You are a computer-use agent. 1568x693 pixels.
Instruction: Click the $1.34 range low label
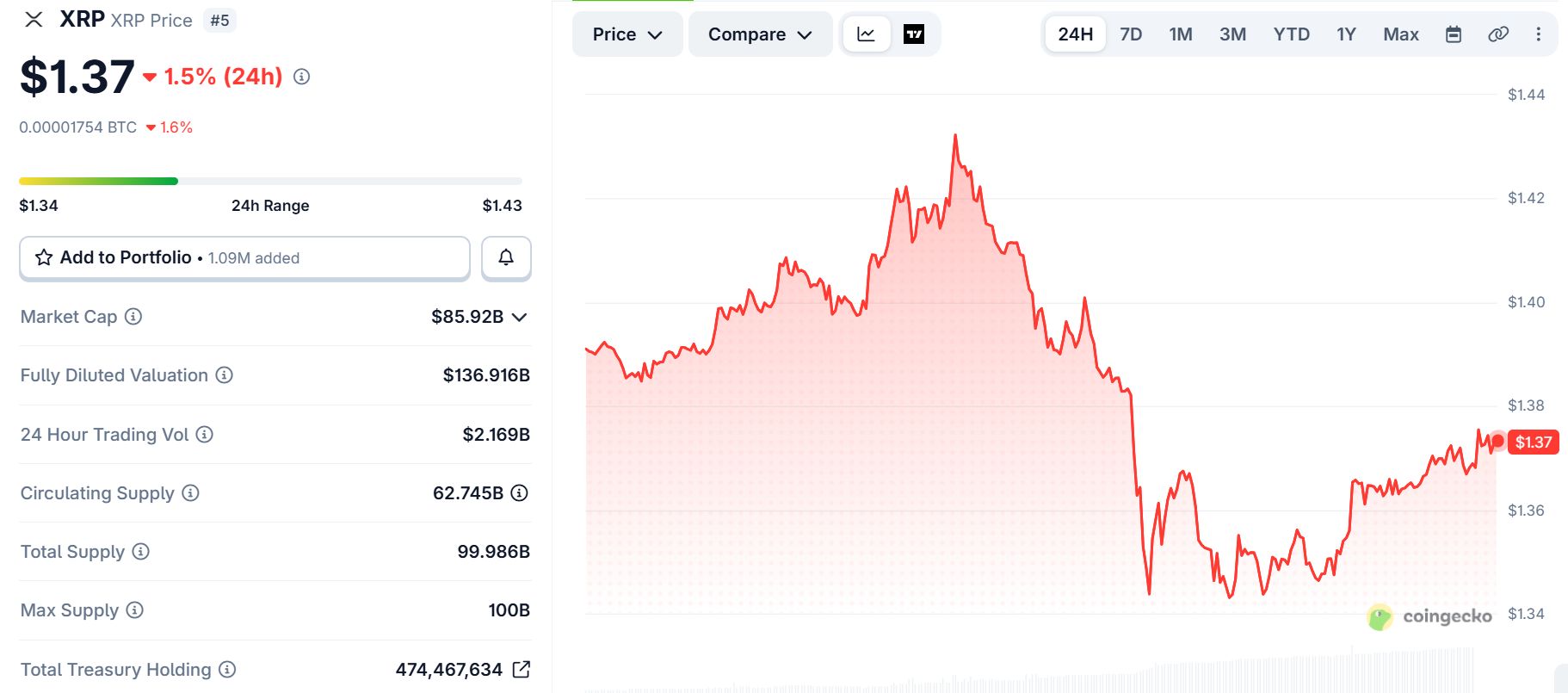point(39,206)
